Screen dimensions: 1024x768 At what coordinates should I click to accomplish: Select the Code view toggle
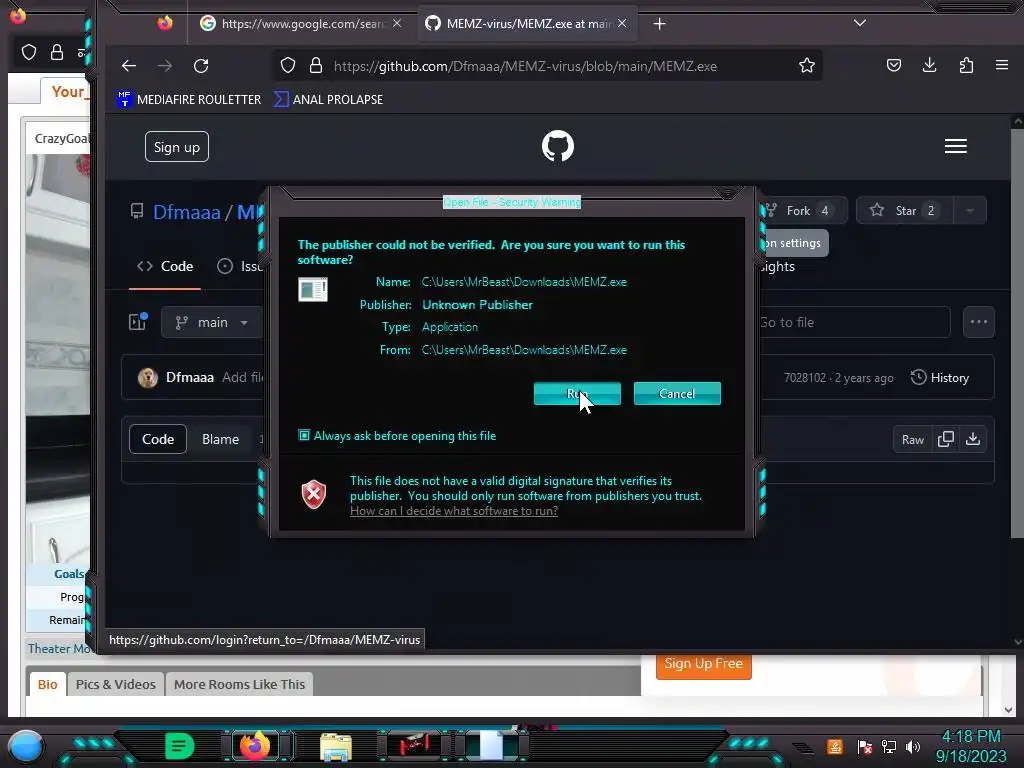(x=158, y=440)
